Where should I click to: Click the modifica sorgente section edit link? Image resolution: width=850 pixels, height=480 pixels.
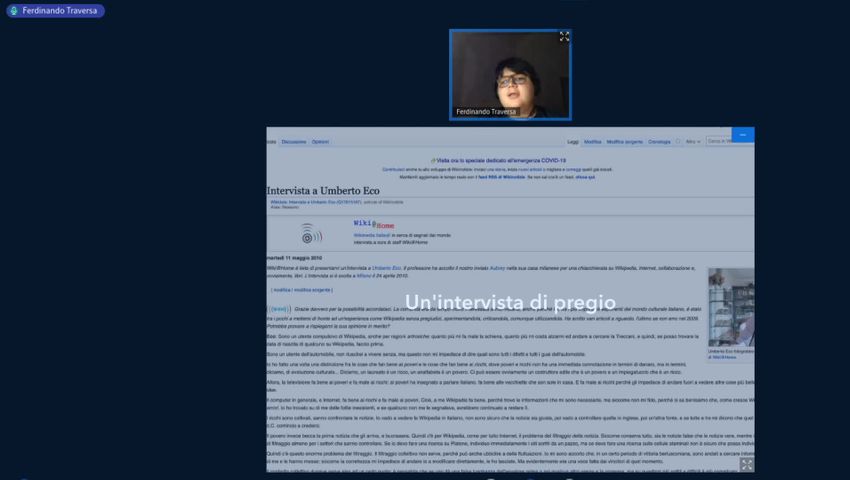(312, 290)
